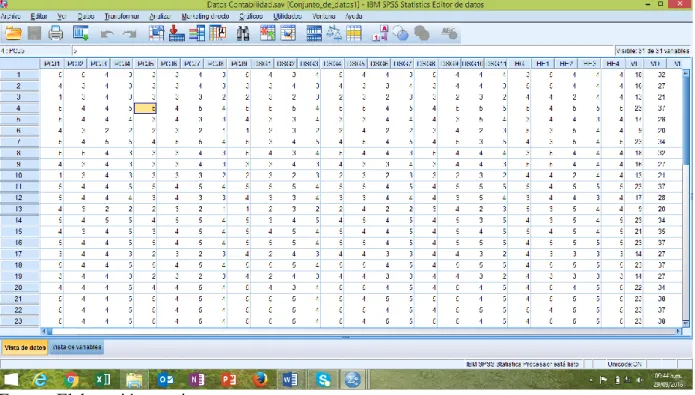Select row 23 header
Screen dimensions: 695x395
(19, 321)
